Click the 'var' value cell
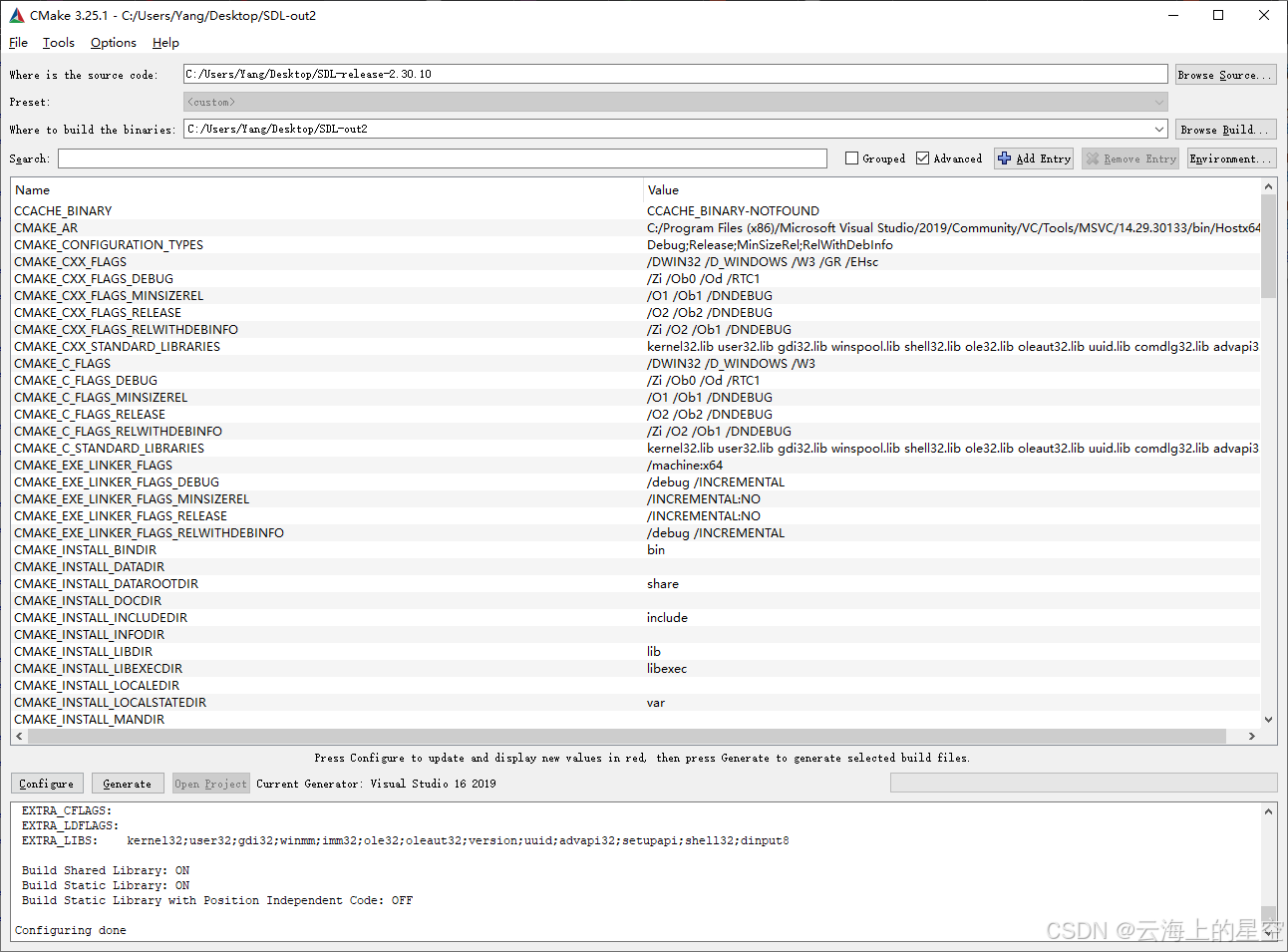The image size is (1288, 952). point(655,702)
